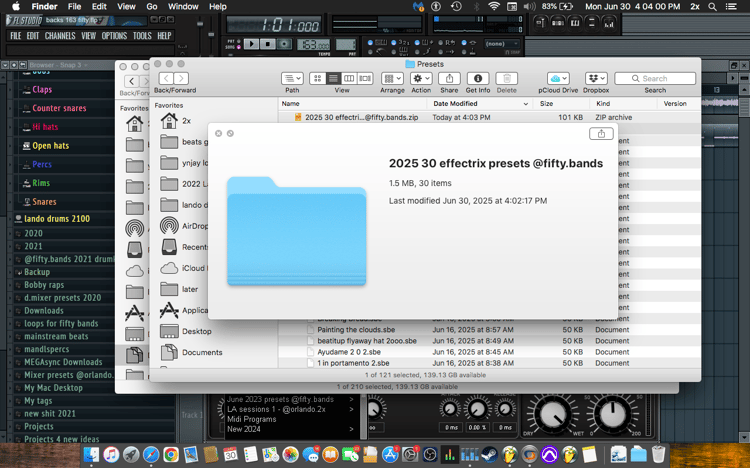Click the FL Studio record button
The image size is (750, 468).
pyautogui.click(x=284, y=44)
